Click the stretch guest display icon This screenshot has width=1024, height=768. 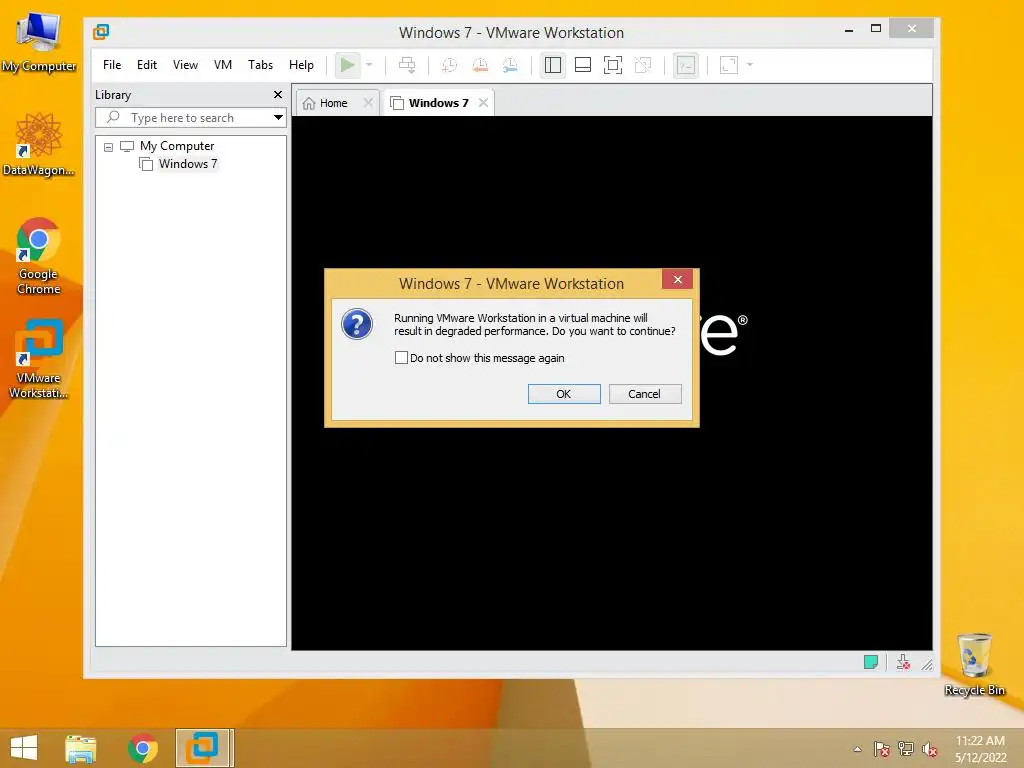[729, 65]
